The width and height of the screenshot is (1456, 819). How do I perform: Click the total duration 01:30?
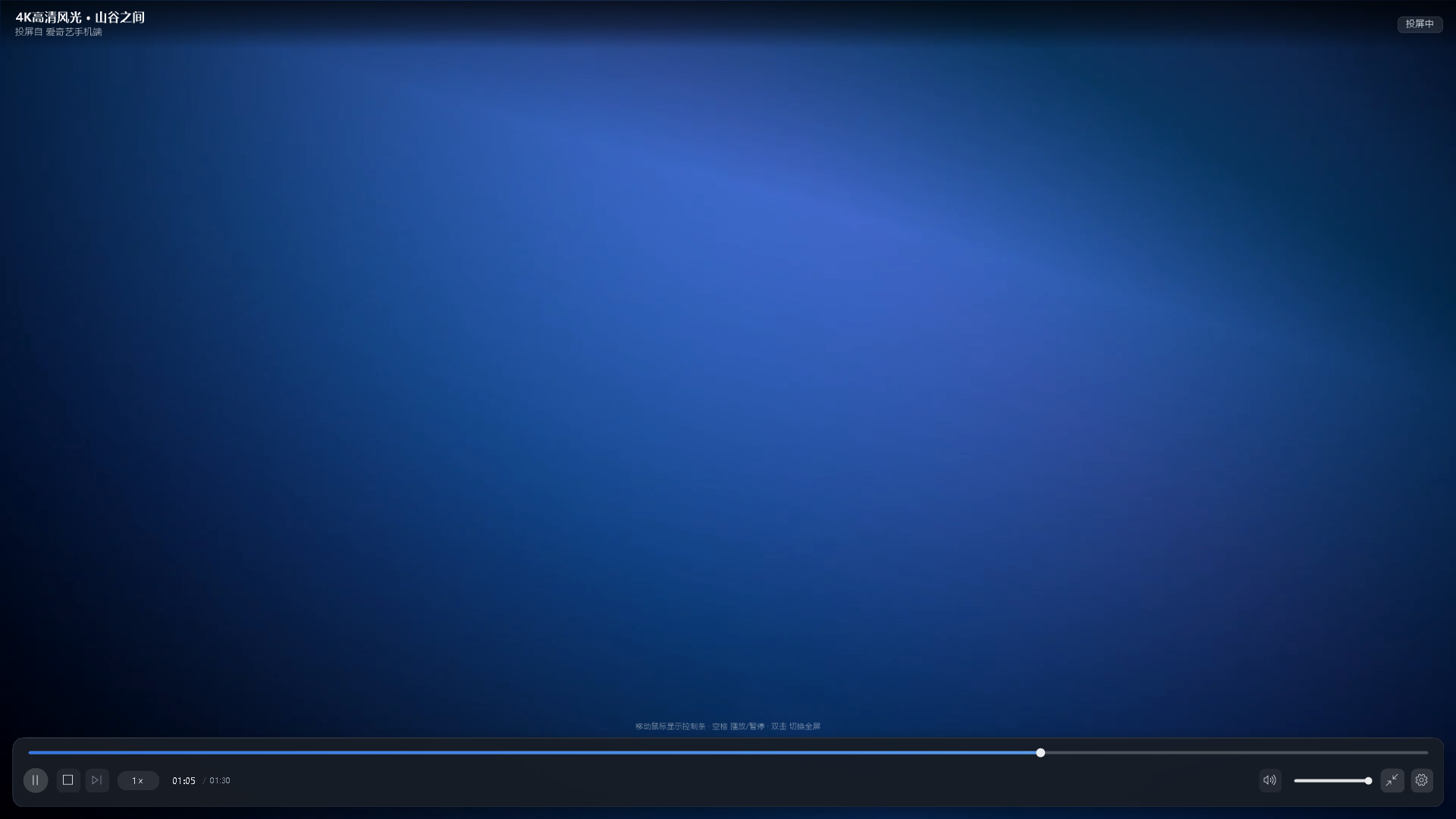pos(220,780)
